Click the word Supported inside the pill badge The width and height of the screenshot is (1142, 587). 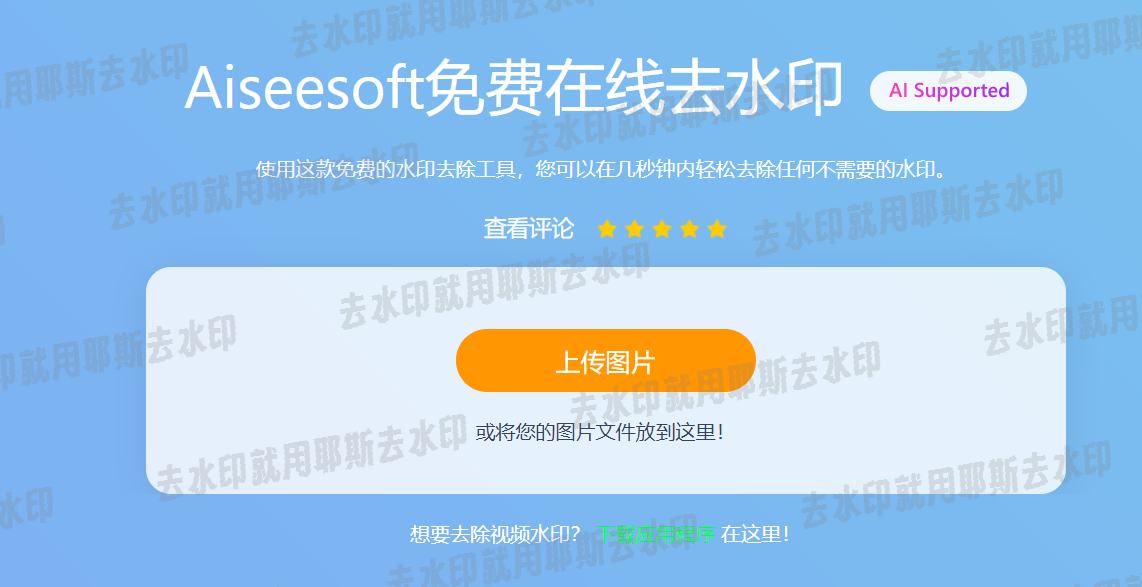(961, 91)
